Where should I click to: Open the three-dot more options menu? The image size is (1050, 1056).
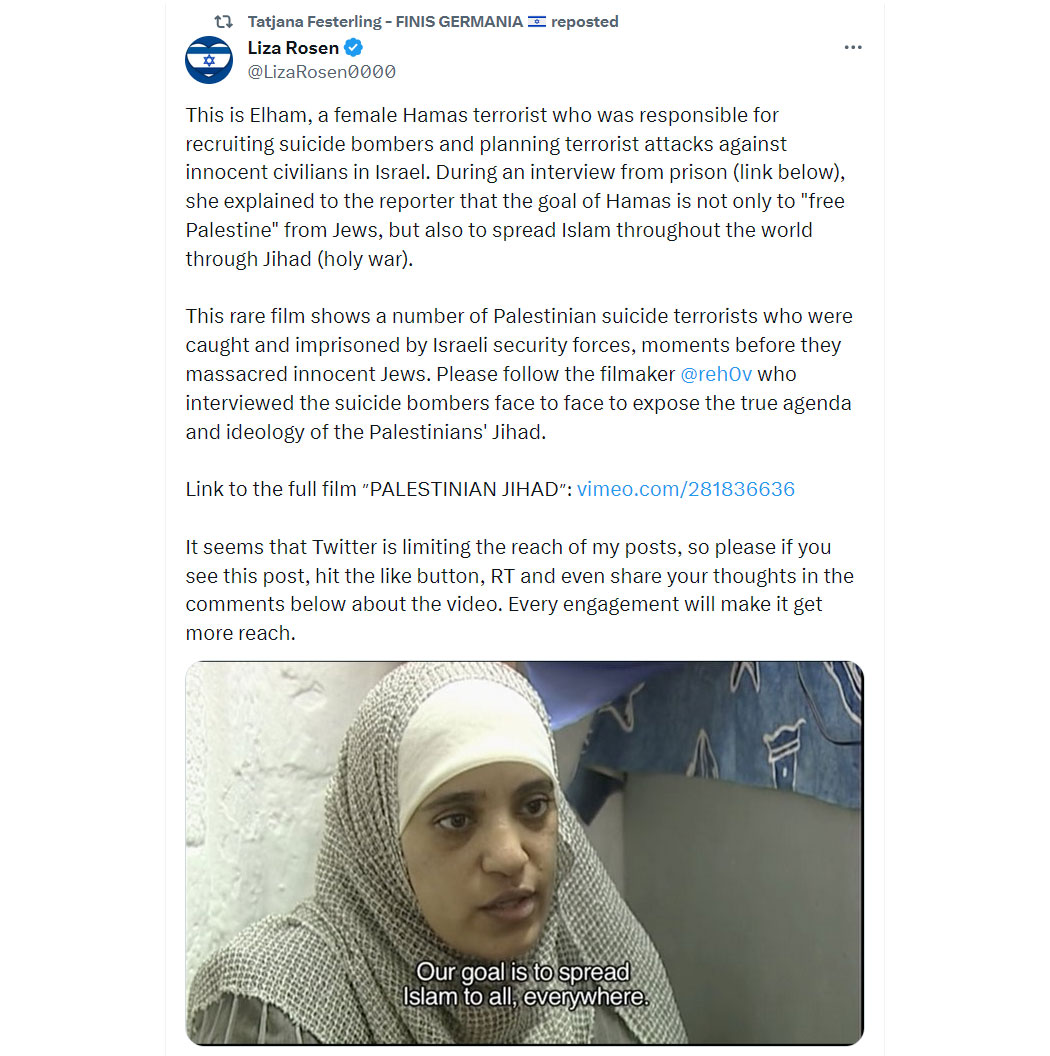[x=853, y=47]
